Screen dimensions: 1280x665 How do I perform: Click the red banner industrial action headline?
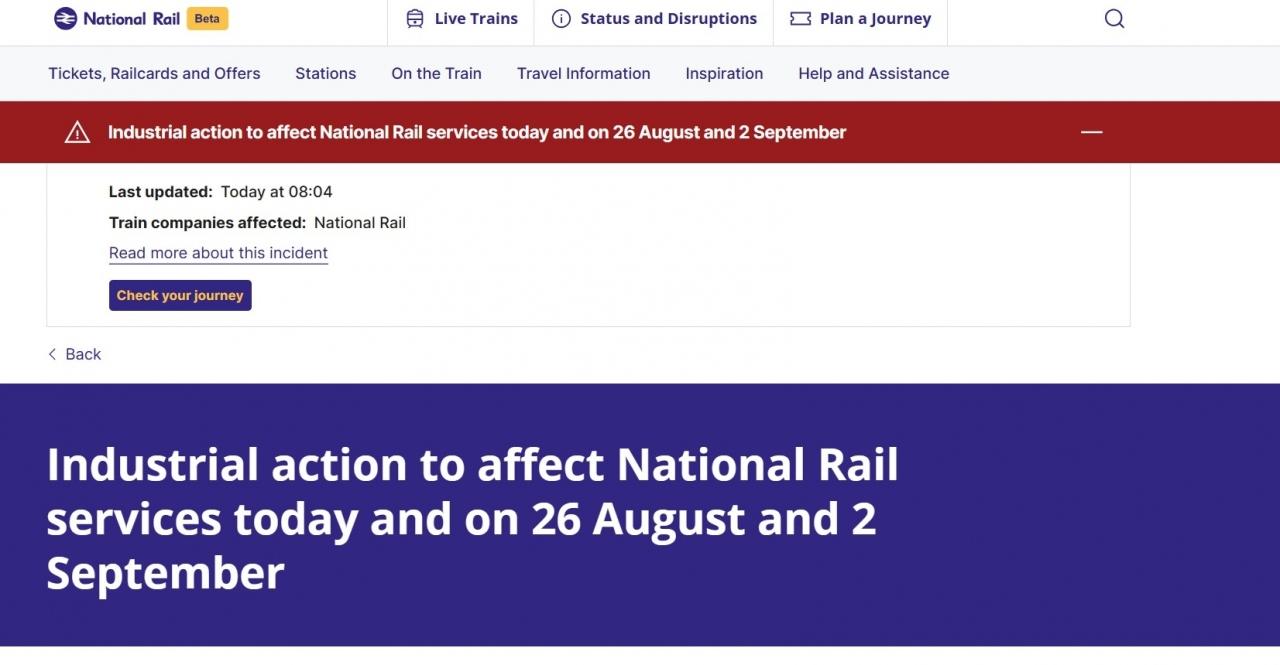(477, 132)
